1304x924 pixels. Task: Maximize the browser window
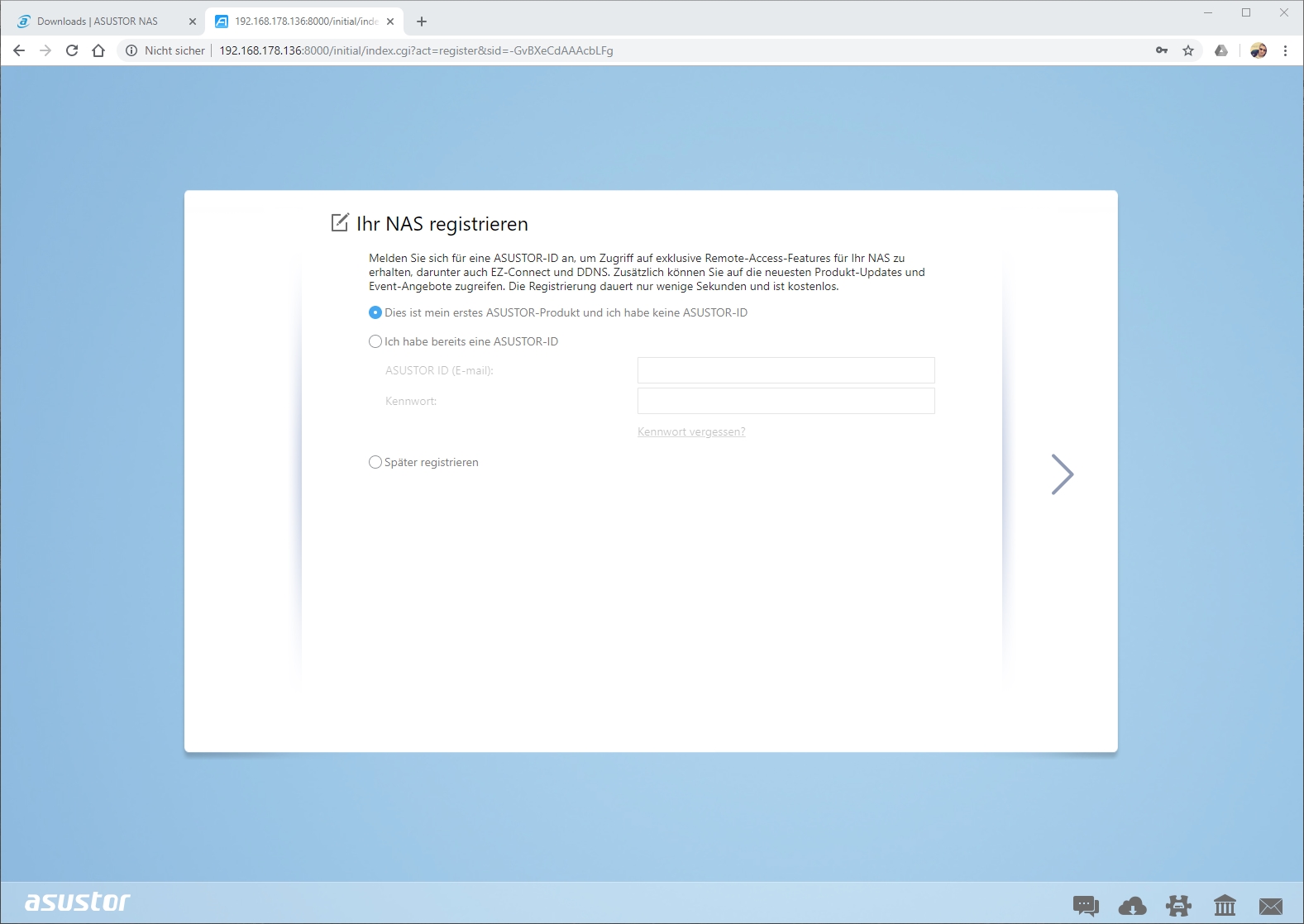(1246, 12)
